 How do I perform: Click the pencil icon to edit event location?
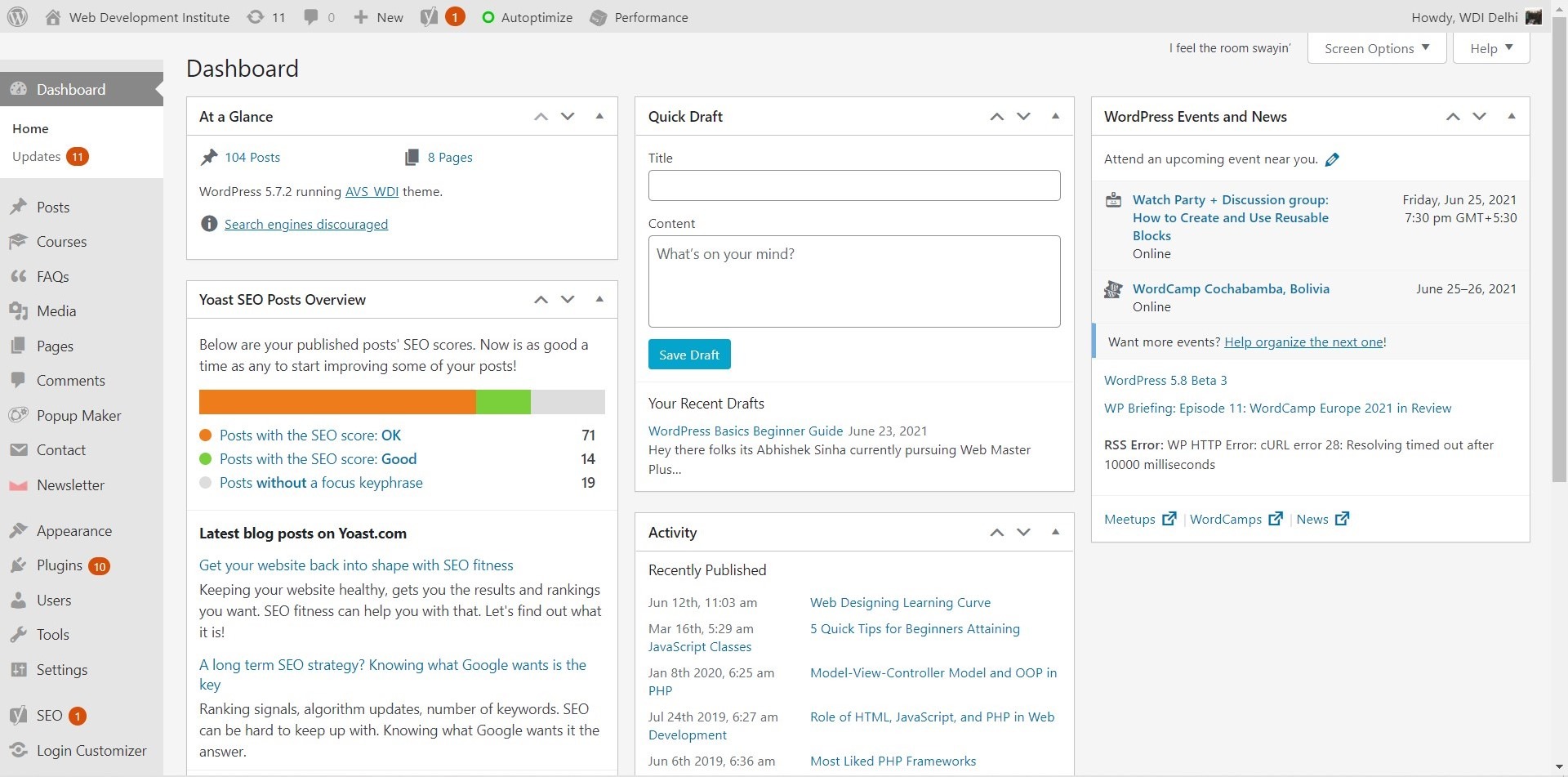(x=1332, y=159)
